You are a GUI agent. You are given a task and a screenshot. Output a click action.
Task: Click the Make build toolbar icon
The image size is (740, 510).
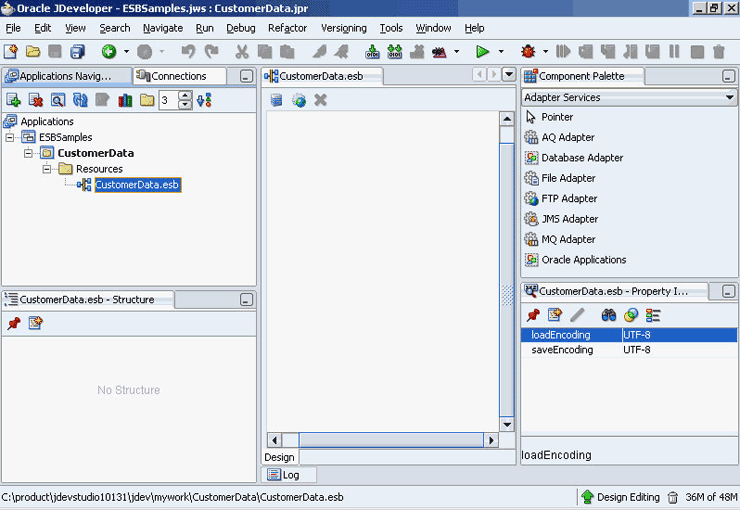coord(372,51)
